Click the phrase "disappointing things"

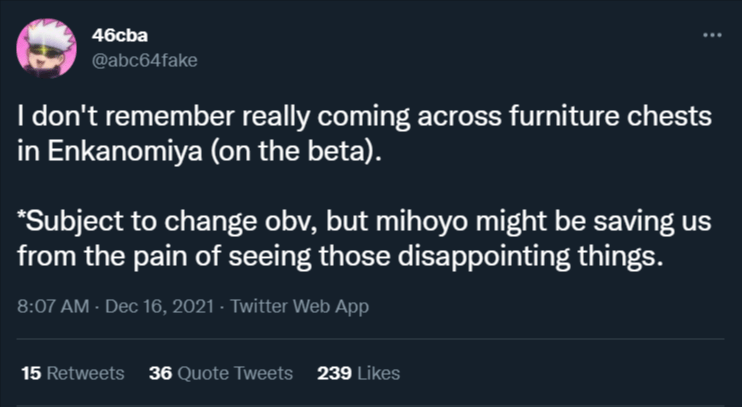point(529,257)
